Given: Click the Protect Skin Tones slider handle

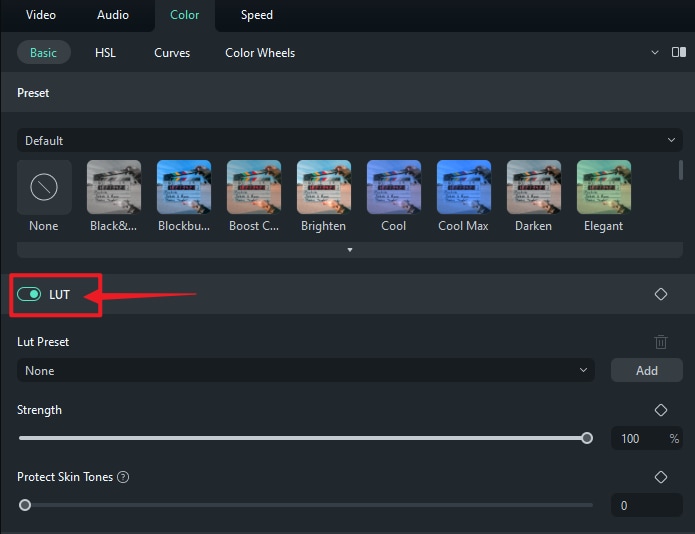Looking at the screenshot, I should 25,505.
